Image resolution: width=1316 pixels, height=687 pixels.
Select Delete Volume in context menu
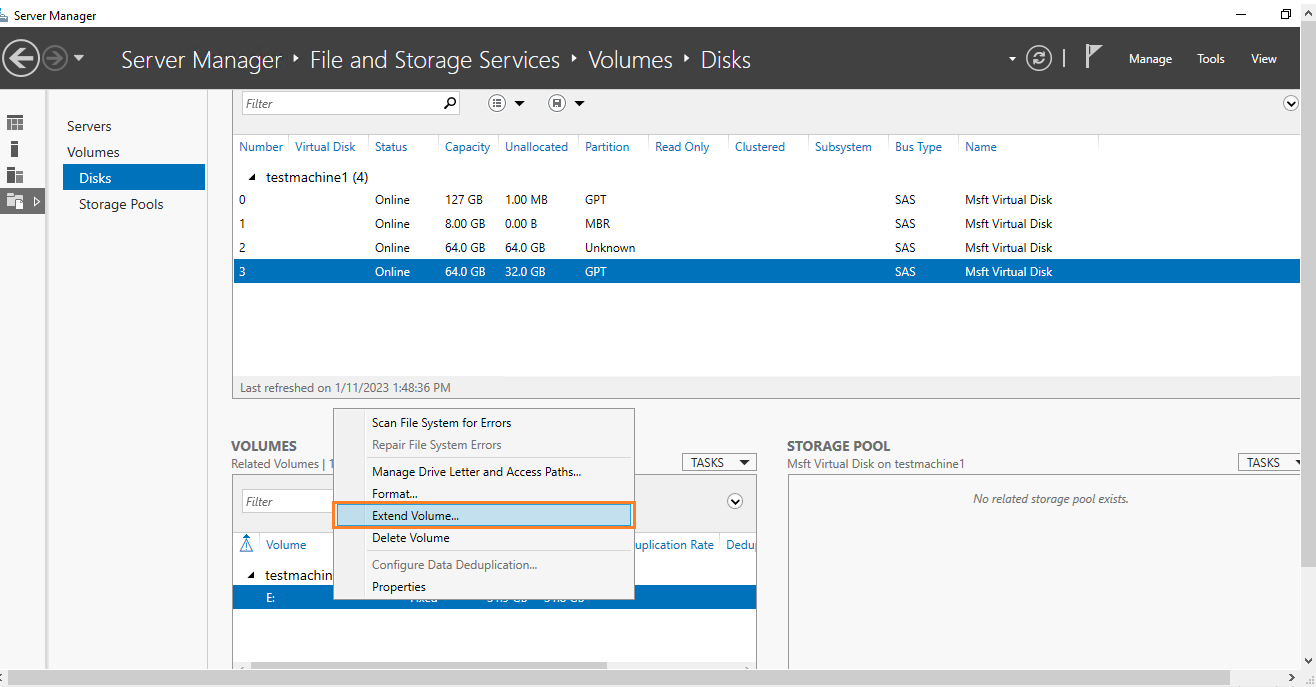coord(410,538)
